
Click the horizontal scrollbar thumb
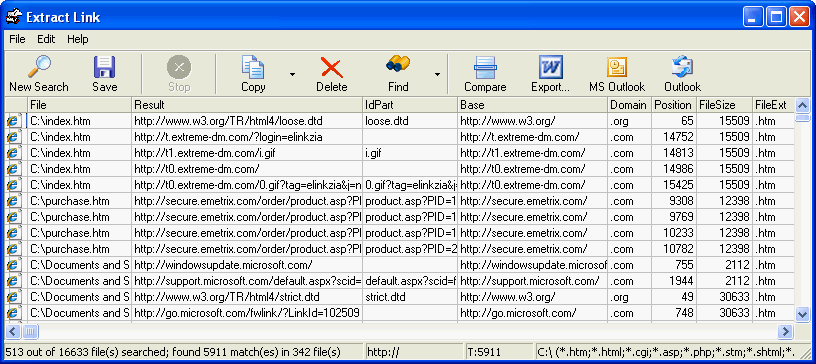[30, 331]
